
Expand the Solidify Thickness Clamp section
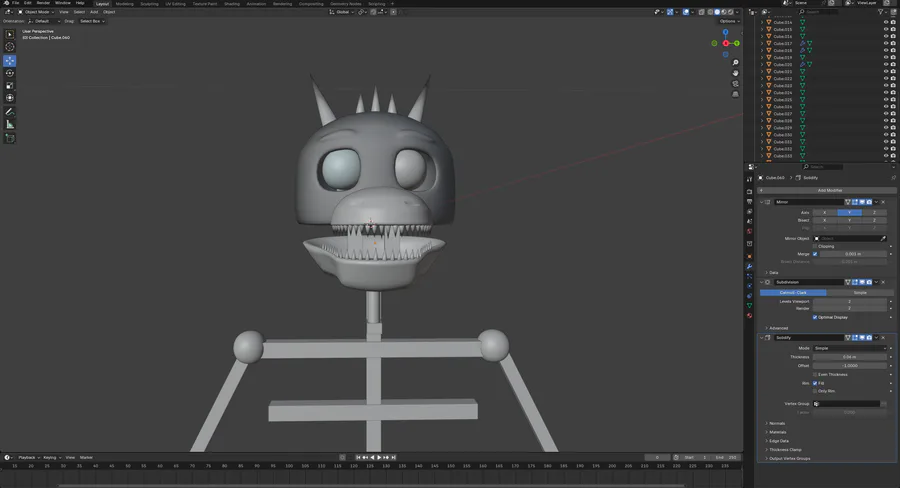point(783,450)
